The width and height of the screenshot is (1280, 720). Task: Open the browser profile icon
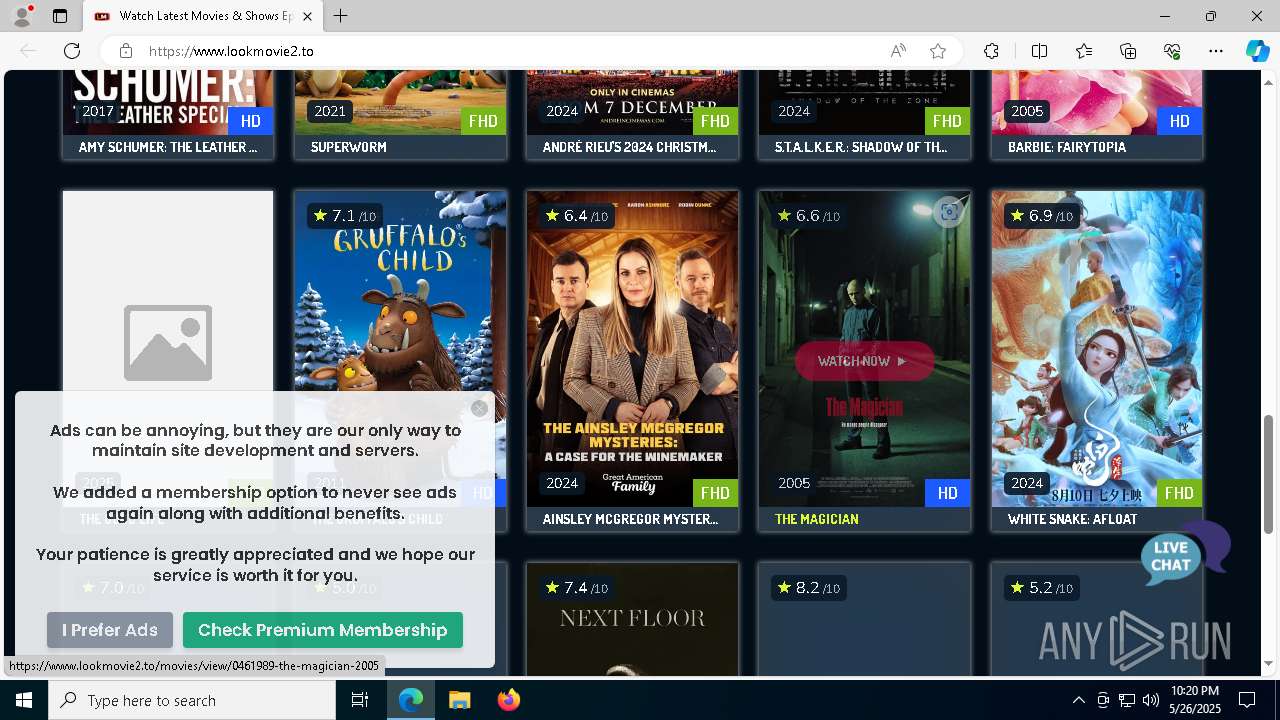(x=21, y=16)
